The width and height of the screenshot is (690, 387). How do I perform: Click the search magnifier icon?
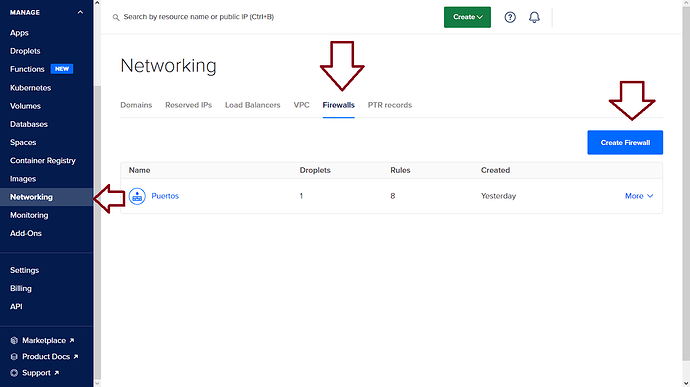(116, 18)
